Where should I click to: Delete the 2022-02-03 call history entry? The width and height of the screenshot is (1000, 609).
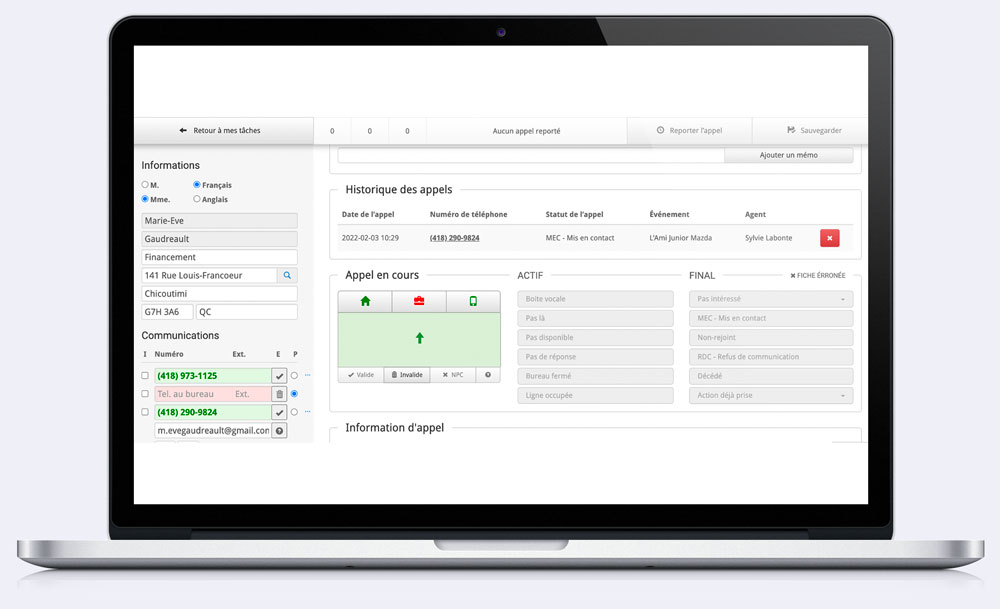click(x=829, y=238)
